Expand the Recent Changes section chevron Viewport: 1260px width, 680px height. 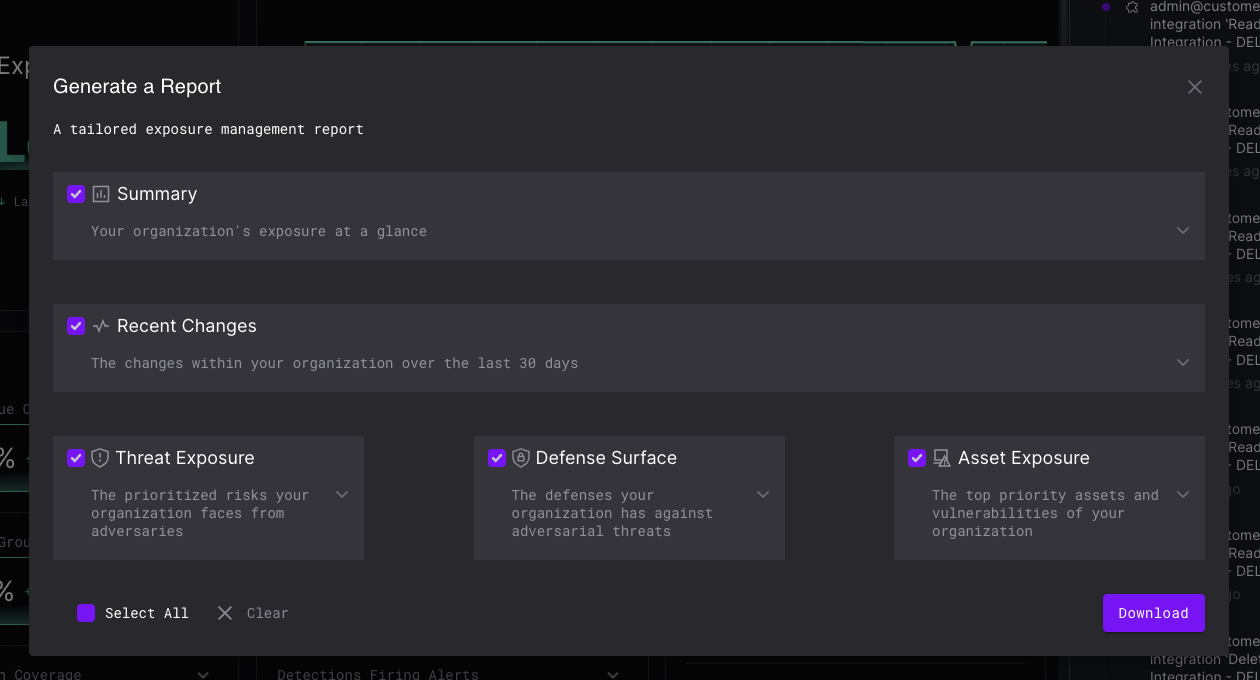[x=1182, y=363]
